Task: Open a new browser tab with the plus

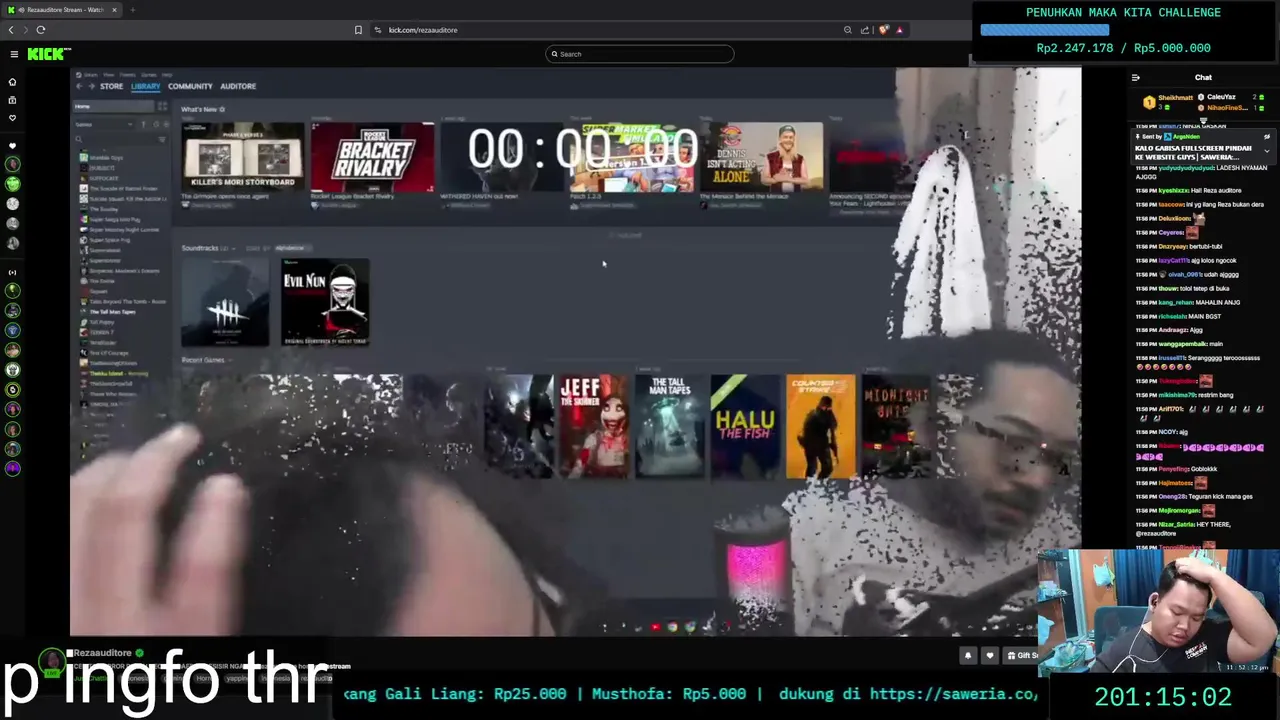Action: click(x=132, y=10)
